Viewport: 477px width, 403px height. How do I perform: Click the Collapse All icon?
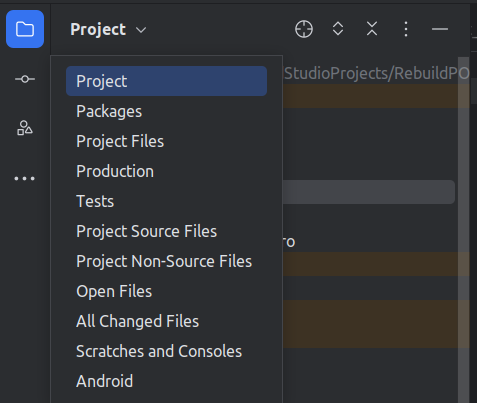pos(372,29)
